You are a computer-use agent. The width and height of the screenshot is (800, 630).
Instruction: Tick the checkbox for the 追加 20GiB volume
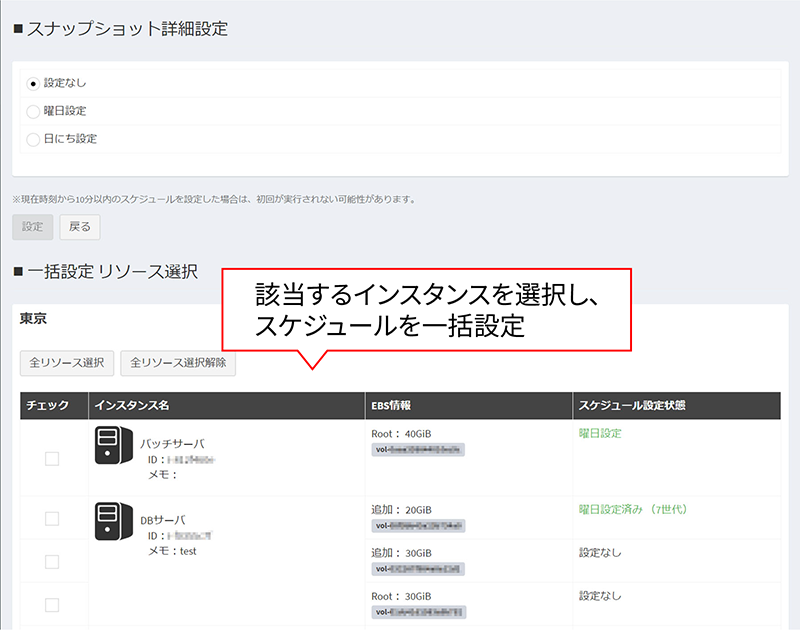point(52,518)
